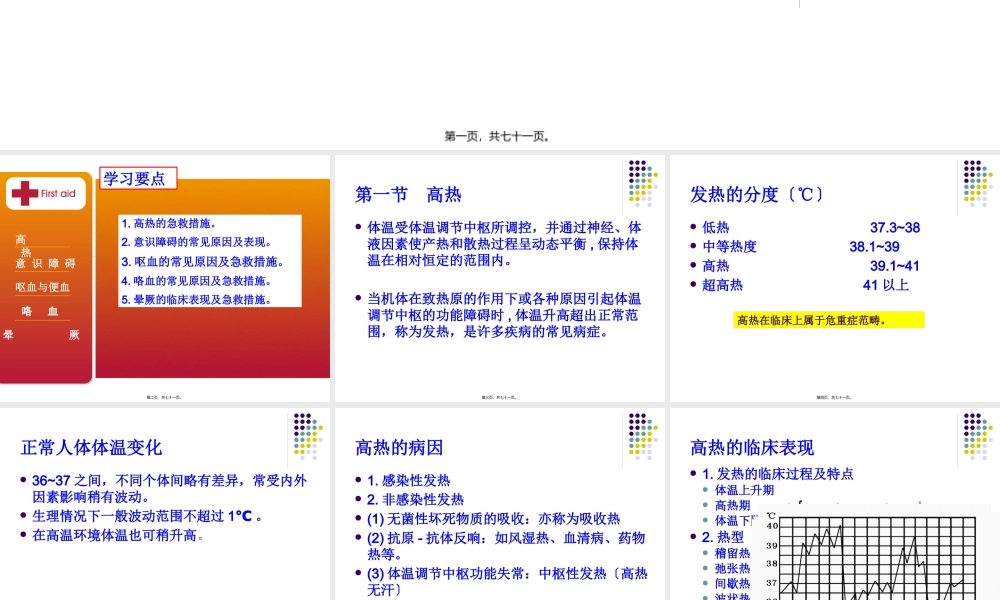Image resolution: width=1000 pixels, height=600 pixels.
Task: Click the dotted grid decoration on 第一节 高热 slide
Action: (x=640, y=185)
